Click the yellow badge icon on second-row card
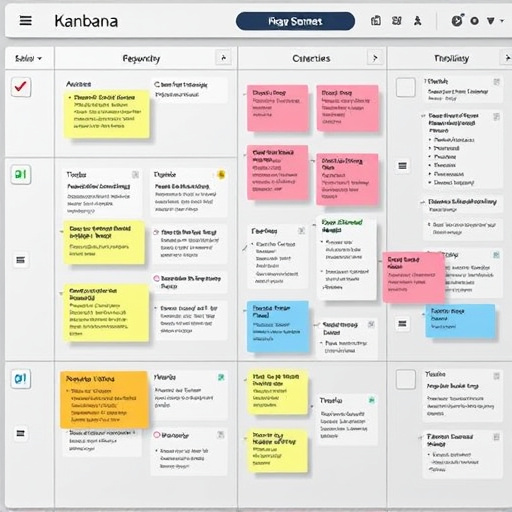The height and width of the screenshot is (512, 512). (221, 174)
